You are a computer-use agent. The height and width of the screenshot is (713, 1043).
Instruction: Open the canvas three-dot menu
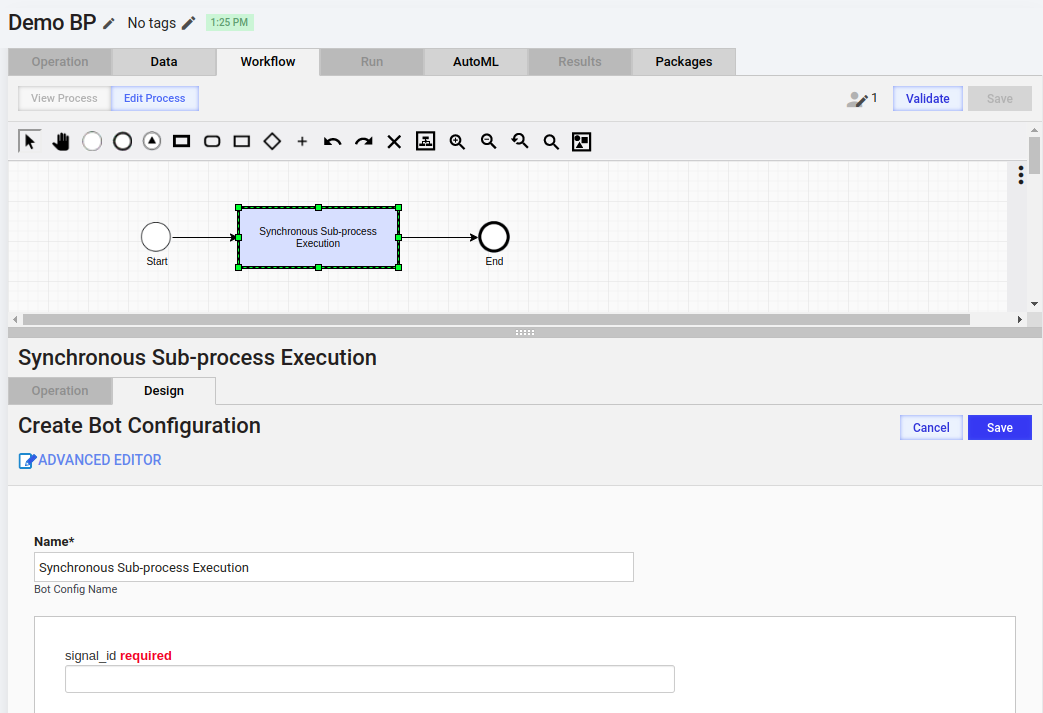click(x=1021, y=175)
